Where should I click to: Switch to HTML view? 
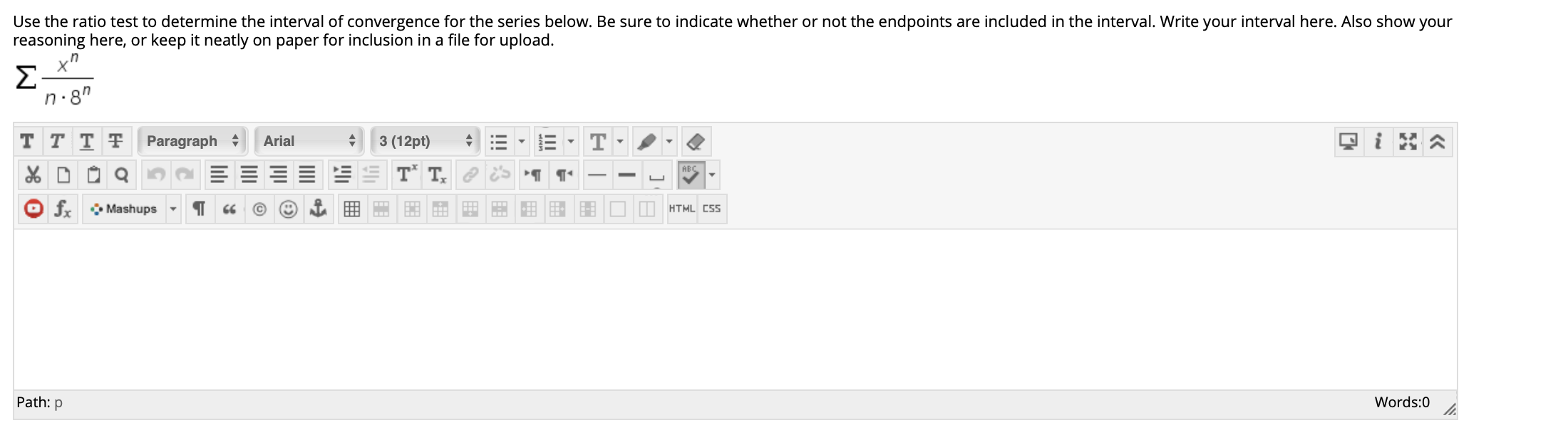point(681,209)
